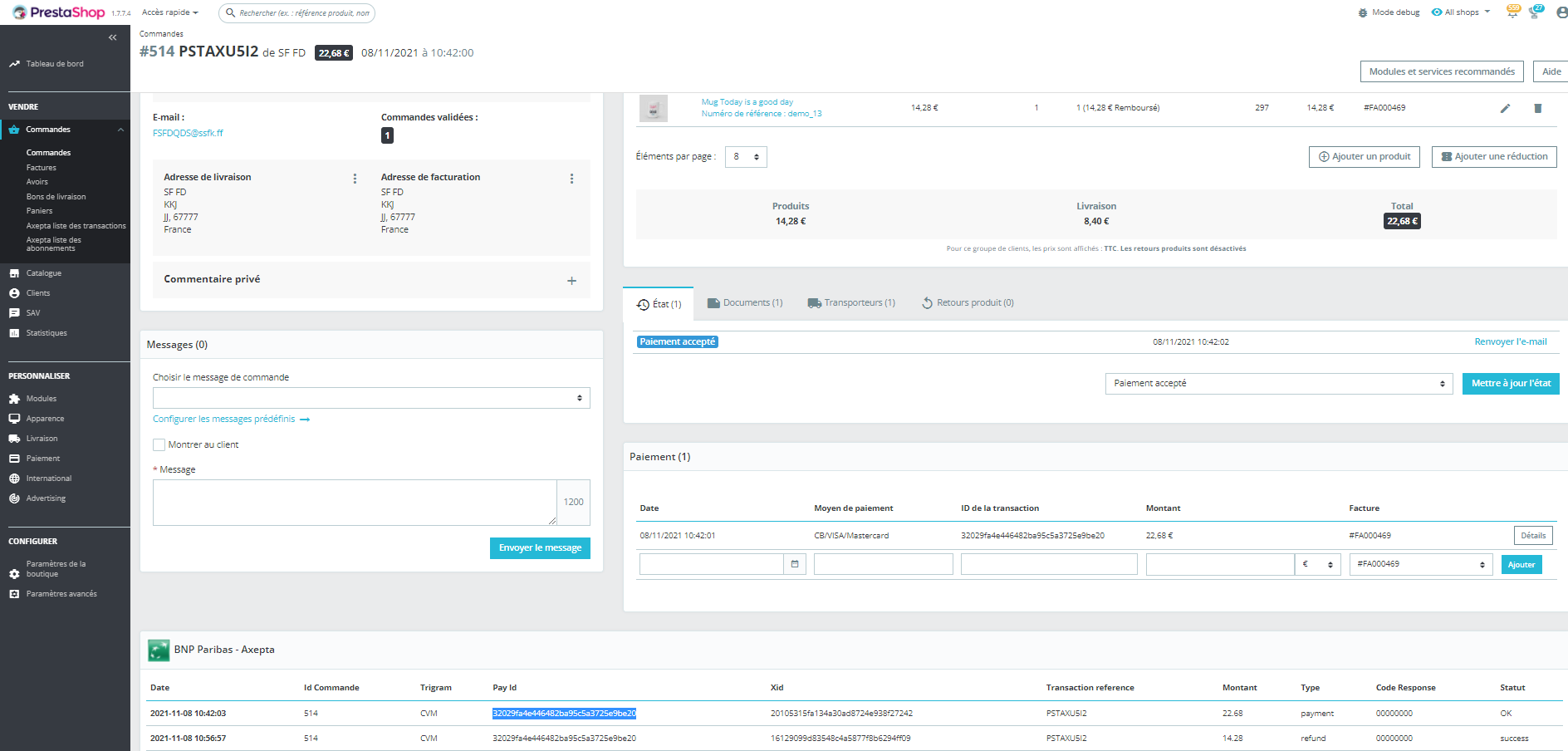Image resolution: width=1568 pixels, height=751 pixels.
Task: Open the order status dropdown 'Paiement accepté'
Action: coord(1278,384)
